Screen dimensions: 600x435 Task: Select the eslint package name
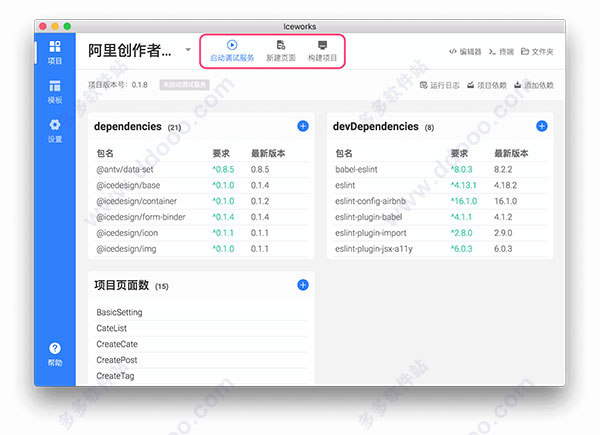(x=345, y=185)
